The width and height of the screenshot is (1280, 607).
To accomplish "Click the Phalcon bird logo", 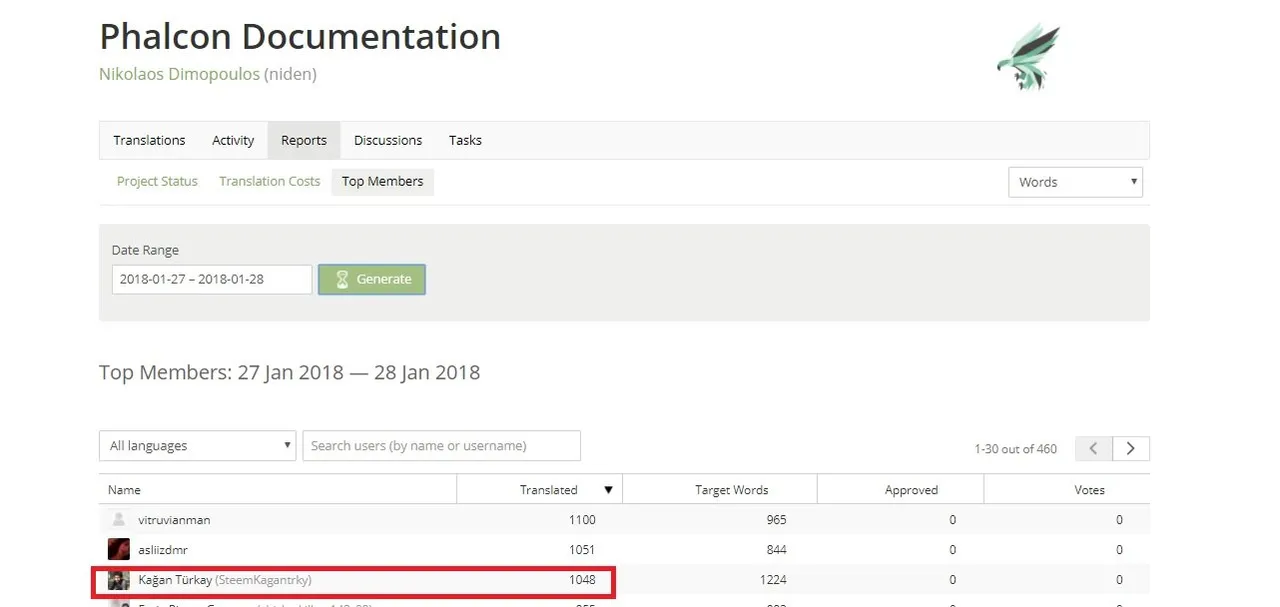I will click(x=1029, y=57).
